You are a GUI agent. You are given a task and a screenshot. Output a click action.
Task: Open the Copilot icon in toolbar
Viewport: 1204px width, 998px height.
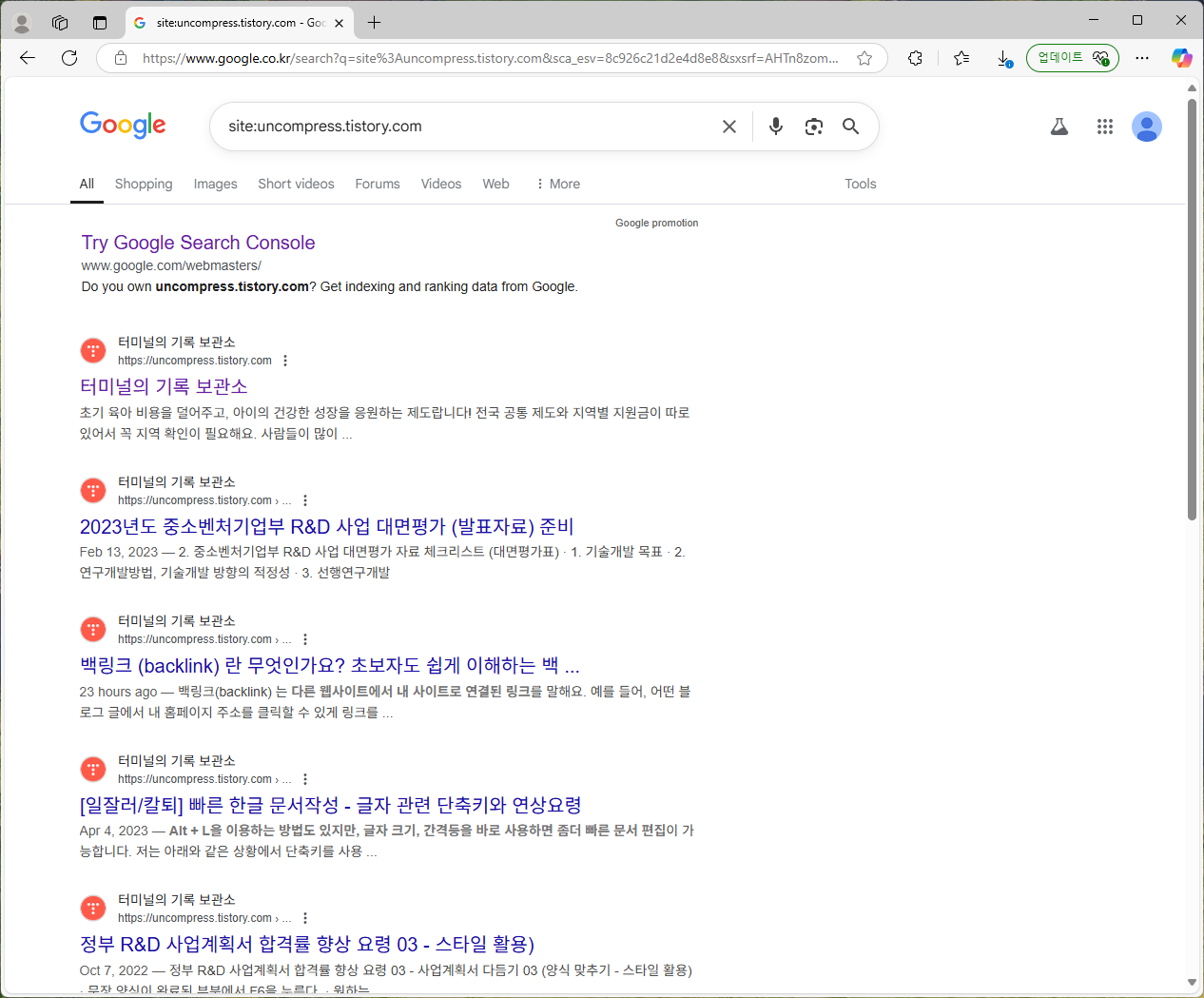pyautogui.click(x=1181, y=58)
